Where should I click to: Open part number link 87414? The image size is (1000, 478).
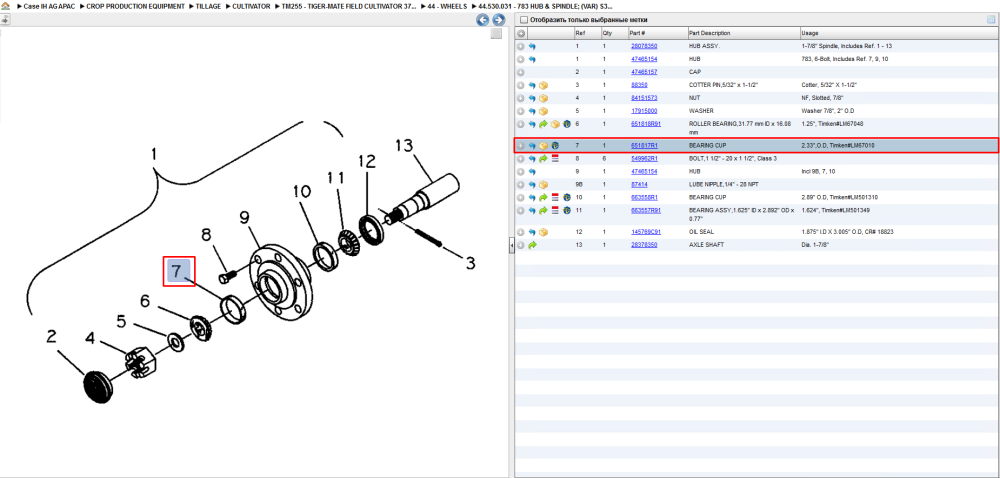pyautogui.click(x=639, y=185)
